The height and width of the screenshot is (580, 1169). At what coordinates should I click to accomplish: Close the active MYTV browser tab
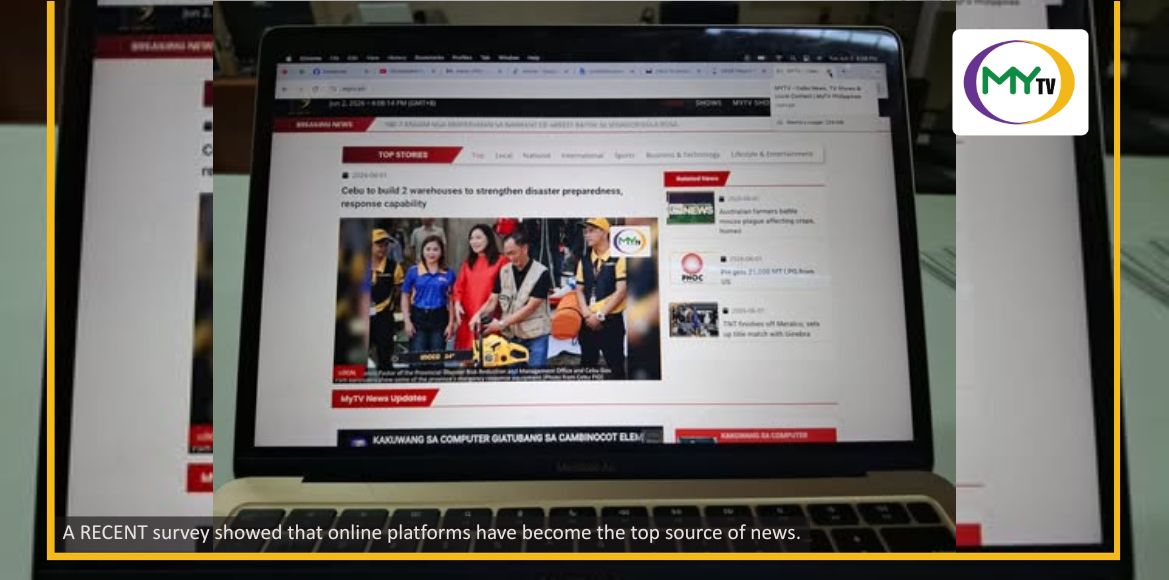[x=829, y=71]
